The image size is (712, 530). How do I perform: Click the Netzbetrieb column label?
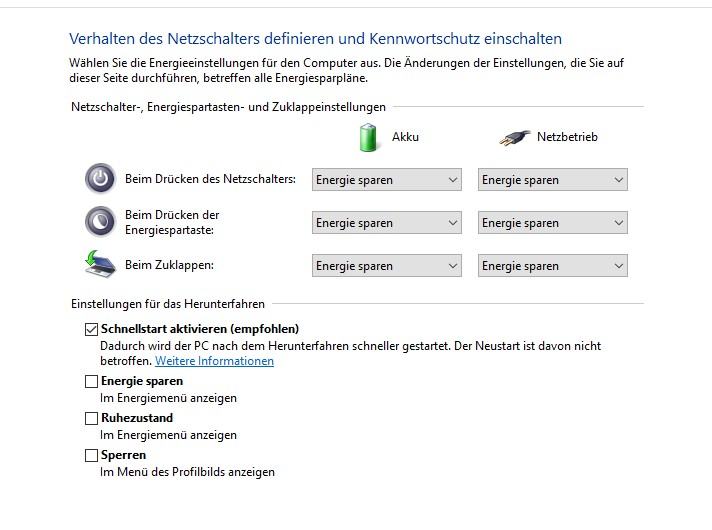click(567, 137)
